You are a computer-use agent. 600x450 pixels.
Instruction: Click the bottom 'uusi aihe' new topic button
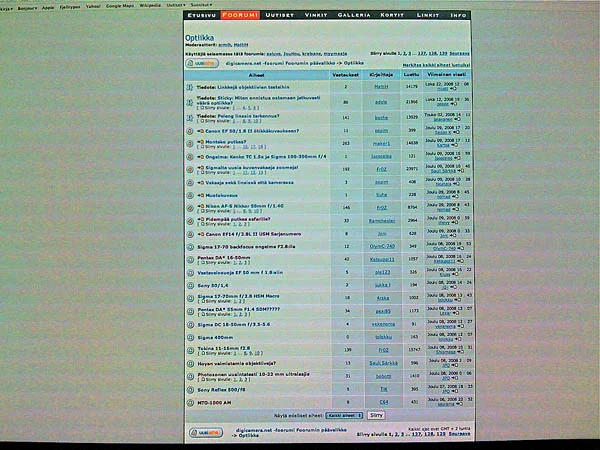pos(203,431)
